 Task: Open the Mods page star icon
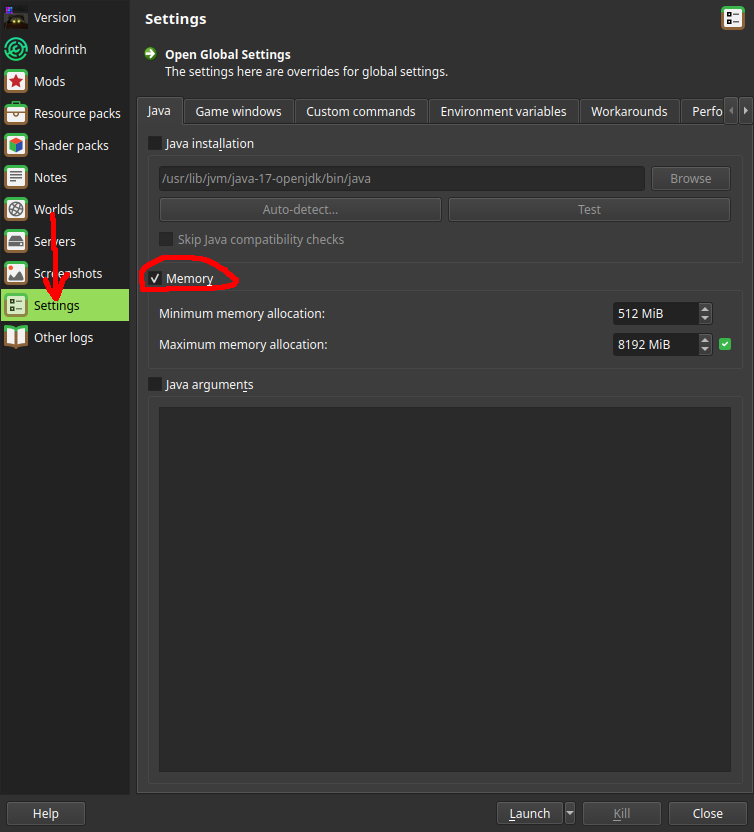coord(16,81)
